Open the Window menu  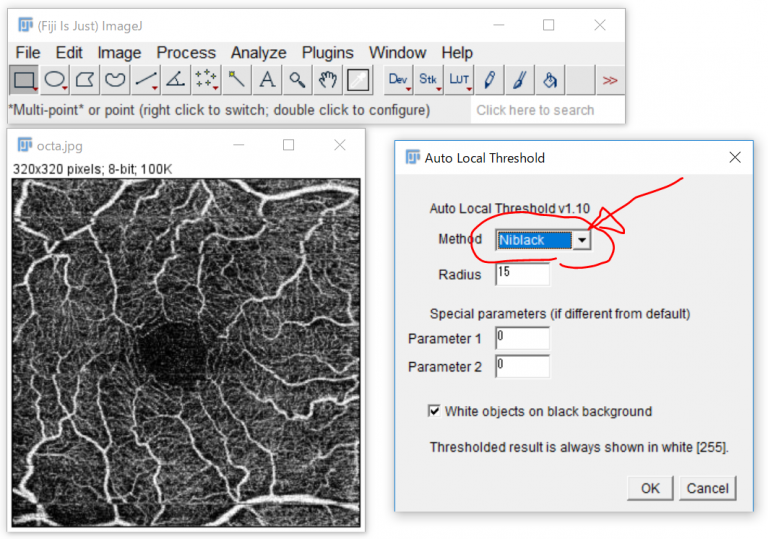click(x=397, y=52)
